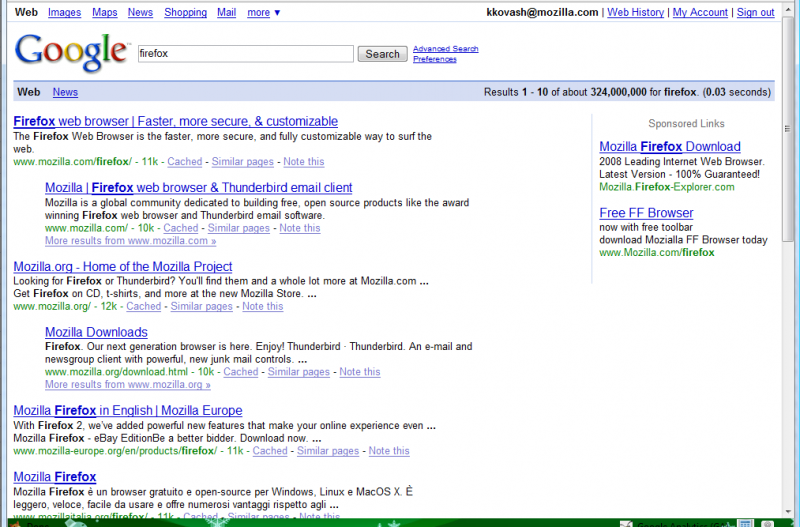Expand the 'more' dropdown in top navigation
Viewport: 800px width, 527px height.
(264, 12)
